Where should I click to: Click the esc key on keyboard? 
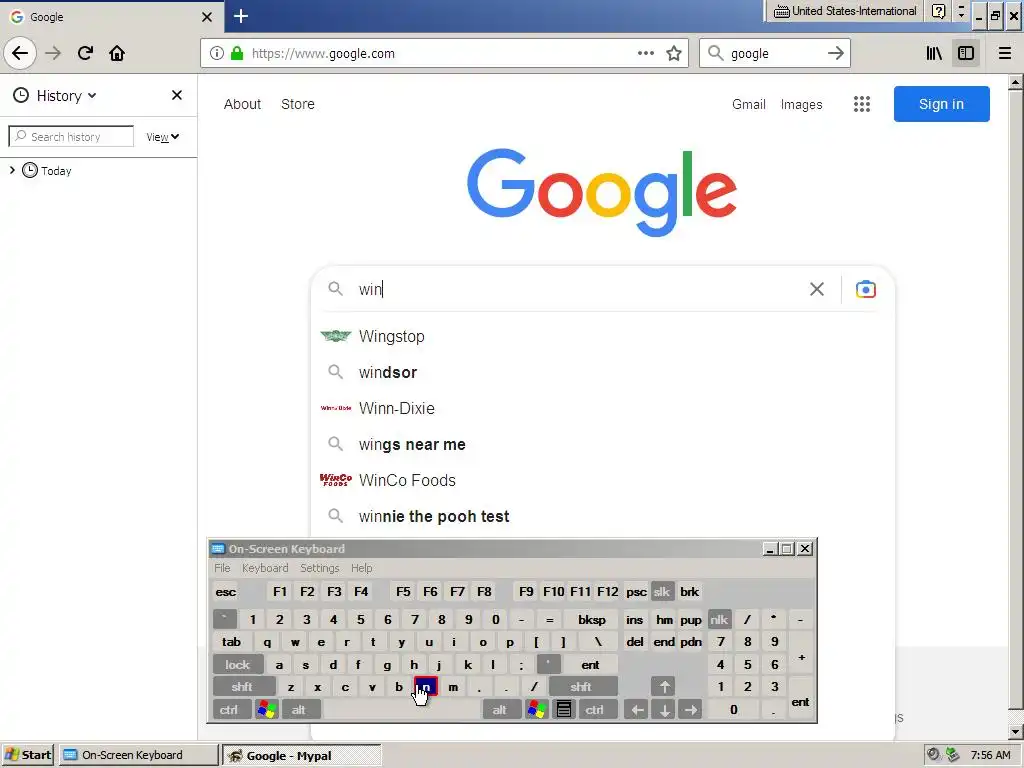(x=225, y=592)
